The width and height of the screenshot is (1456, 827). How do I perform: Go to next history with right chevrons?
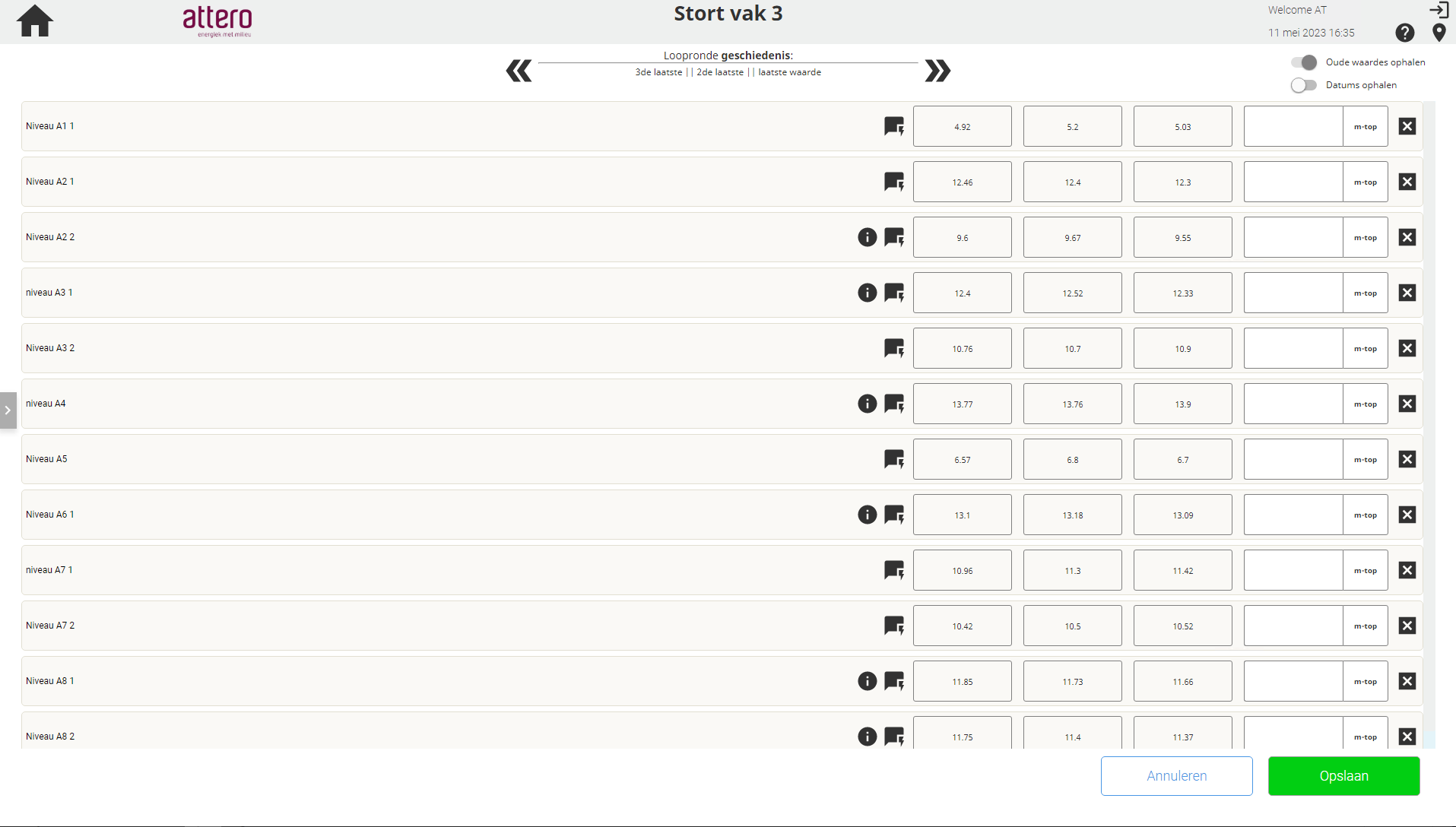coord(937,71)
